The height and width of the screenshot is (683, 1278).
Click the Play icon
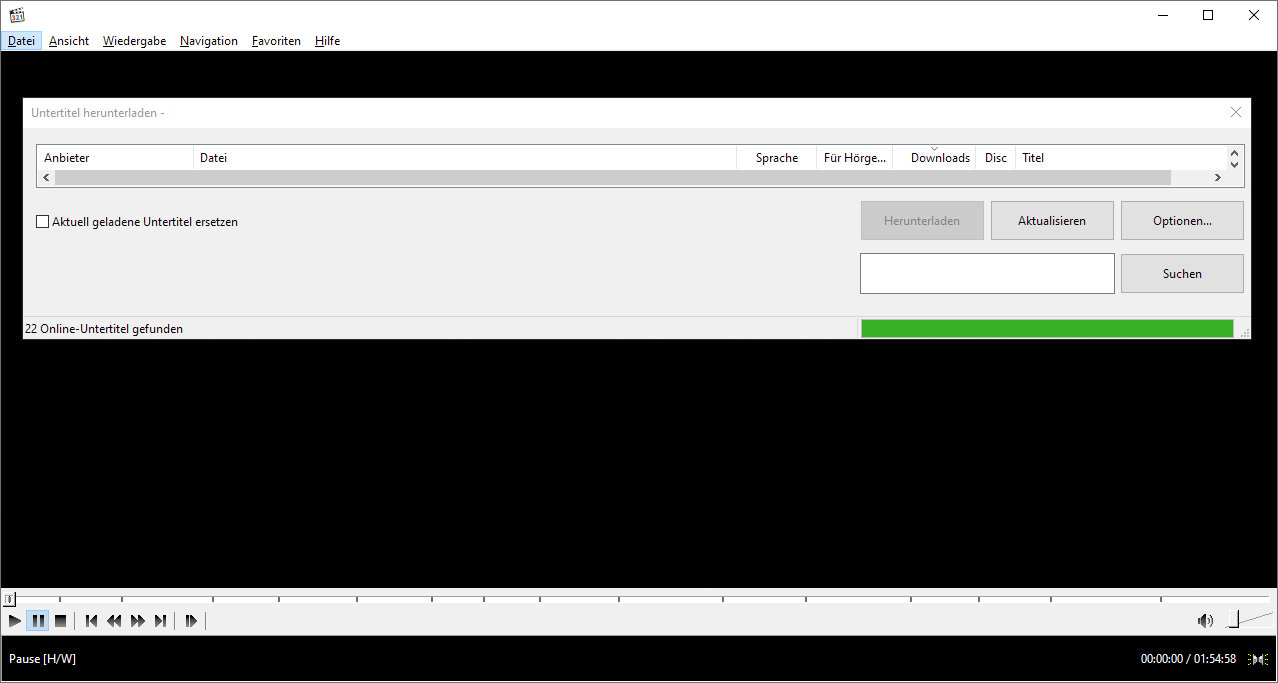click(x=14, y=620)
